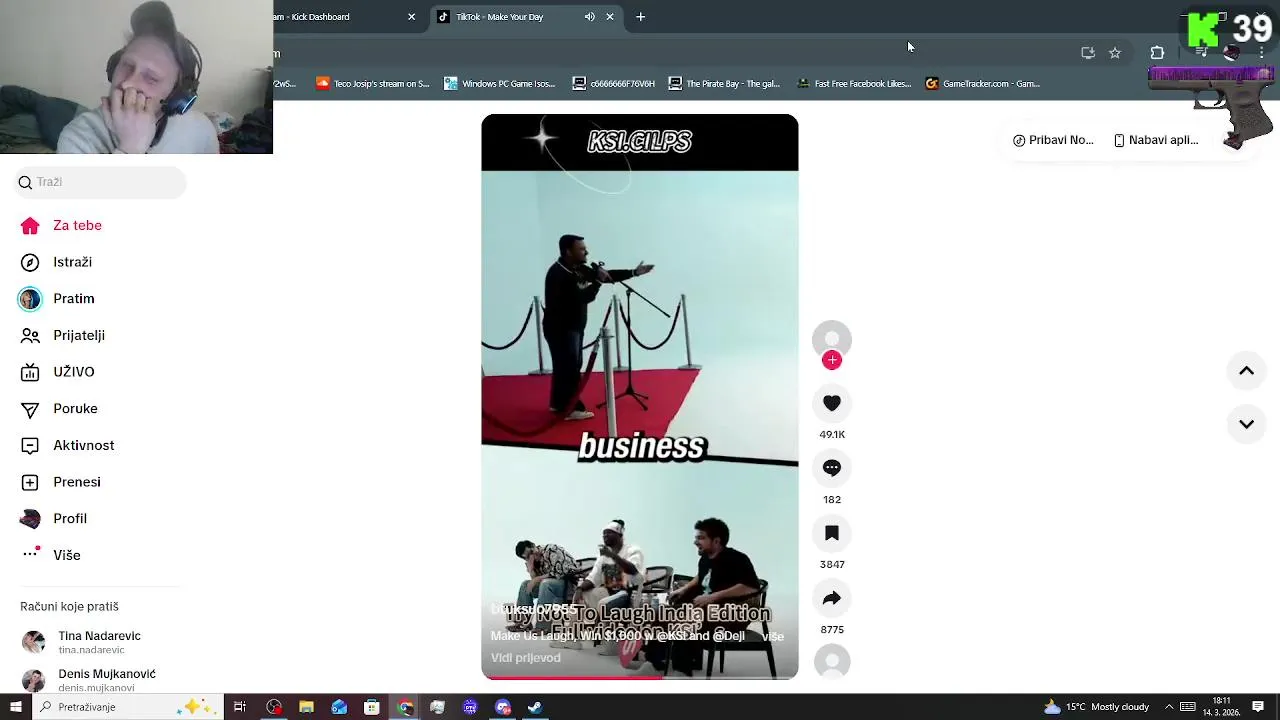
Task: Open the Prijatelji friends page
Action: pyautogui.click(x=63, y=335)
